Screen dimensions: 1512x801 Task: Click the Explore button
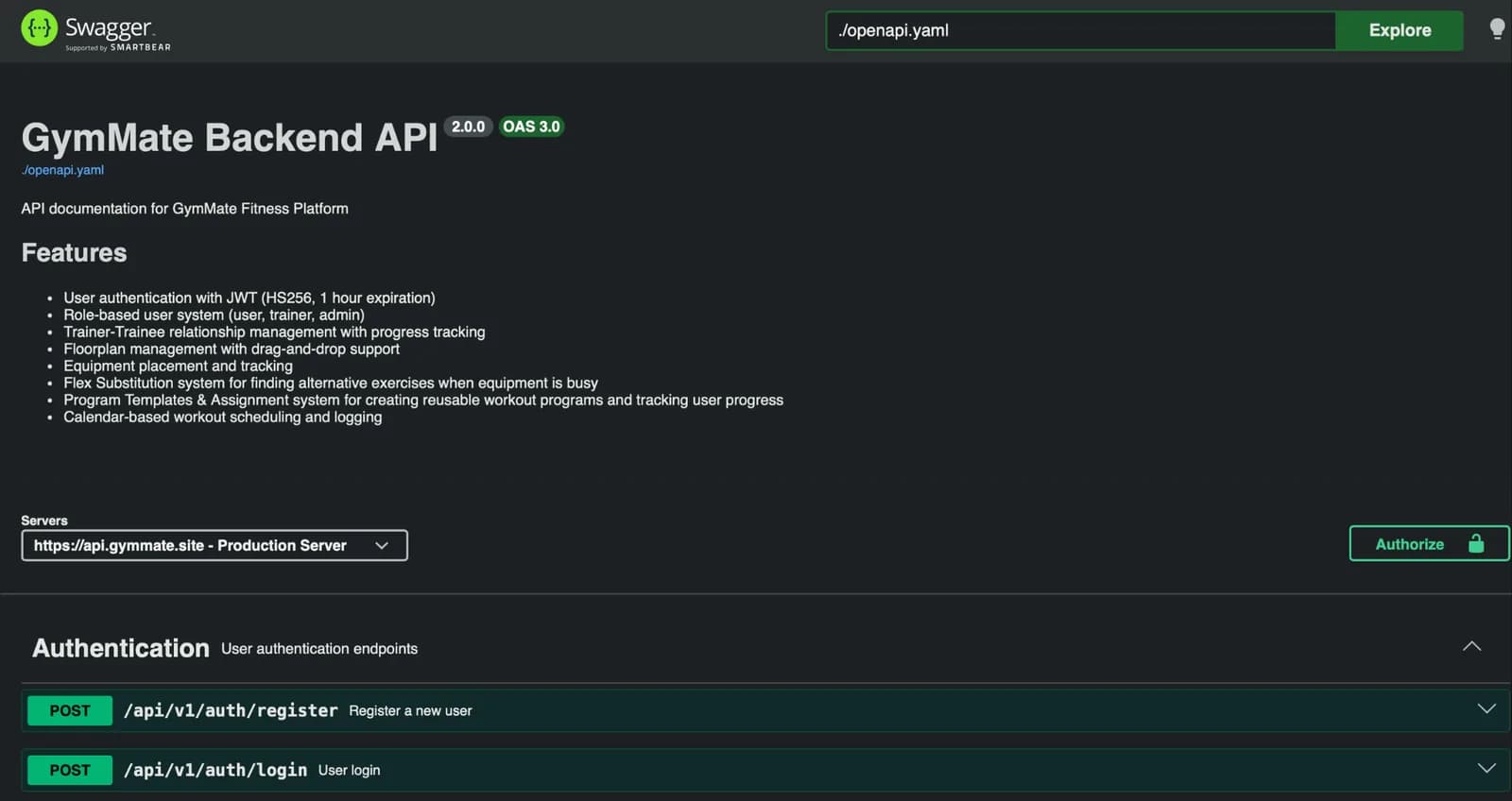tap(1400, 30)
